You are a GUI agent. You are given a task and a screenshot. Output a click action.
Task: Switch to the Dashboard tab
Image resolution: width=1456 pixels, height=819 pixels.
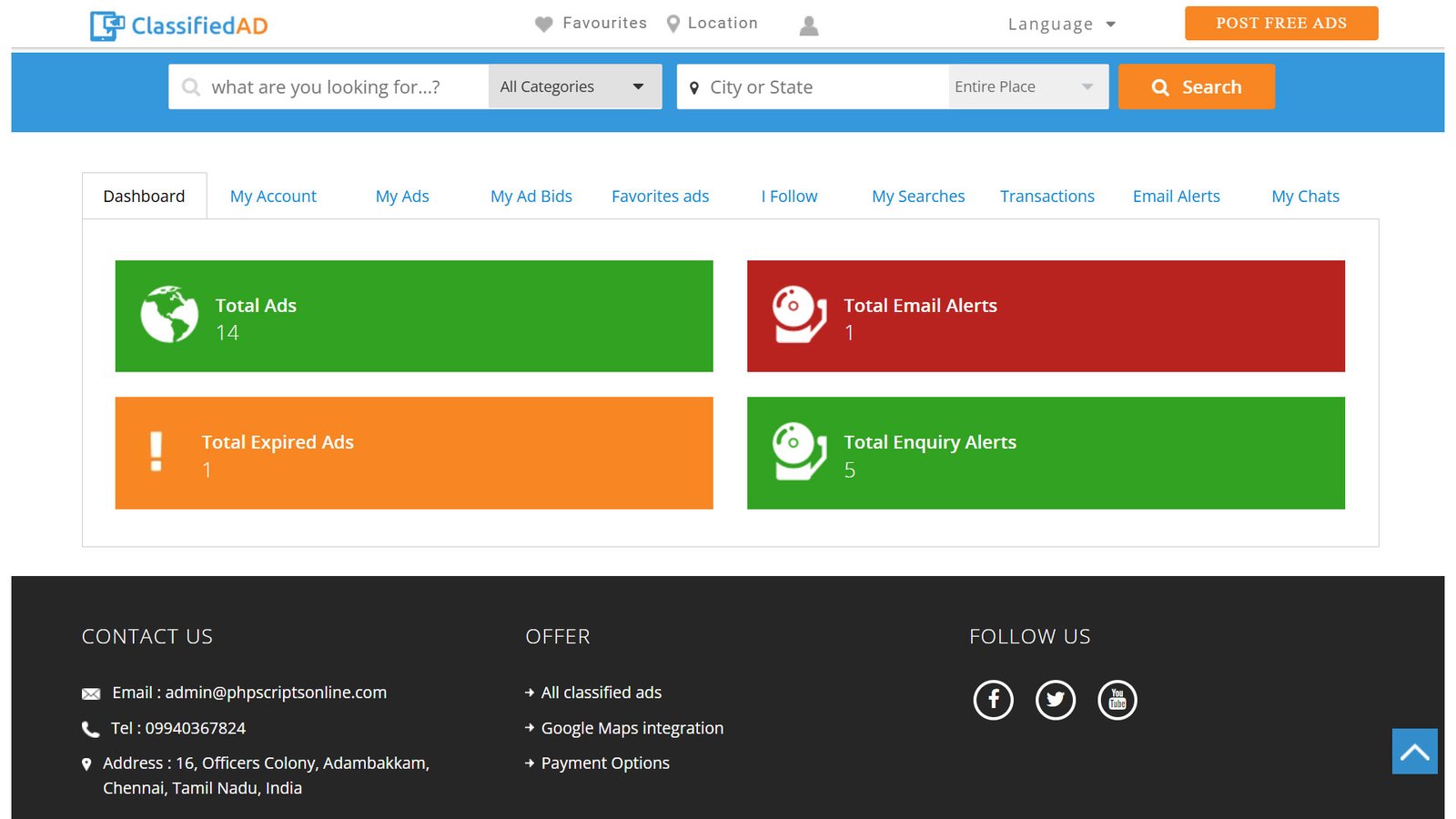(x=144, y=197)
